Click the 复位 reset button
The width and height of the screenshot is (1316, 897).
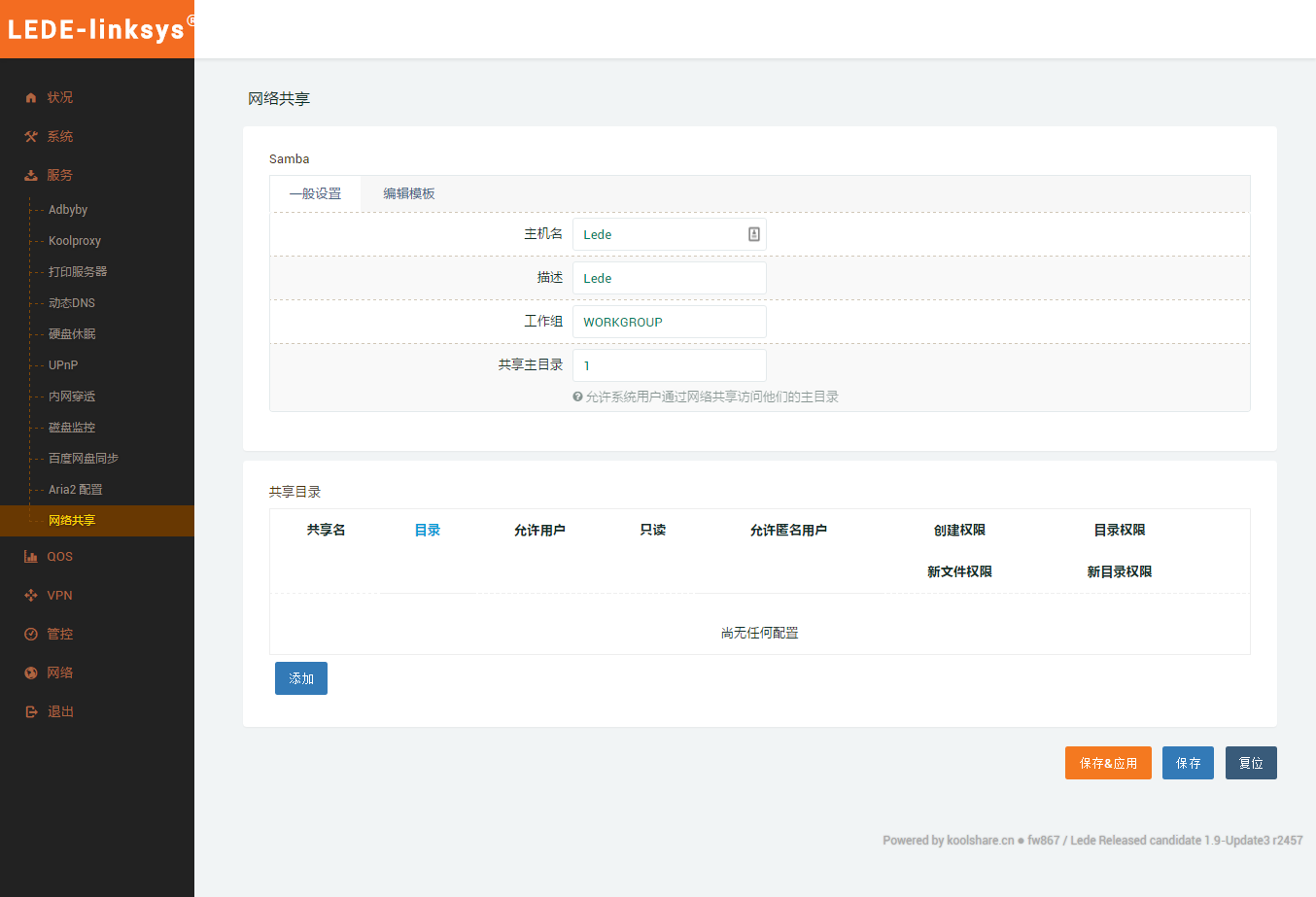(x=1251, y=763)
